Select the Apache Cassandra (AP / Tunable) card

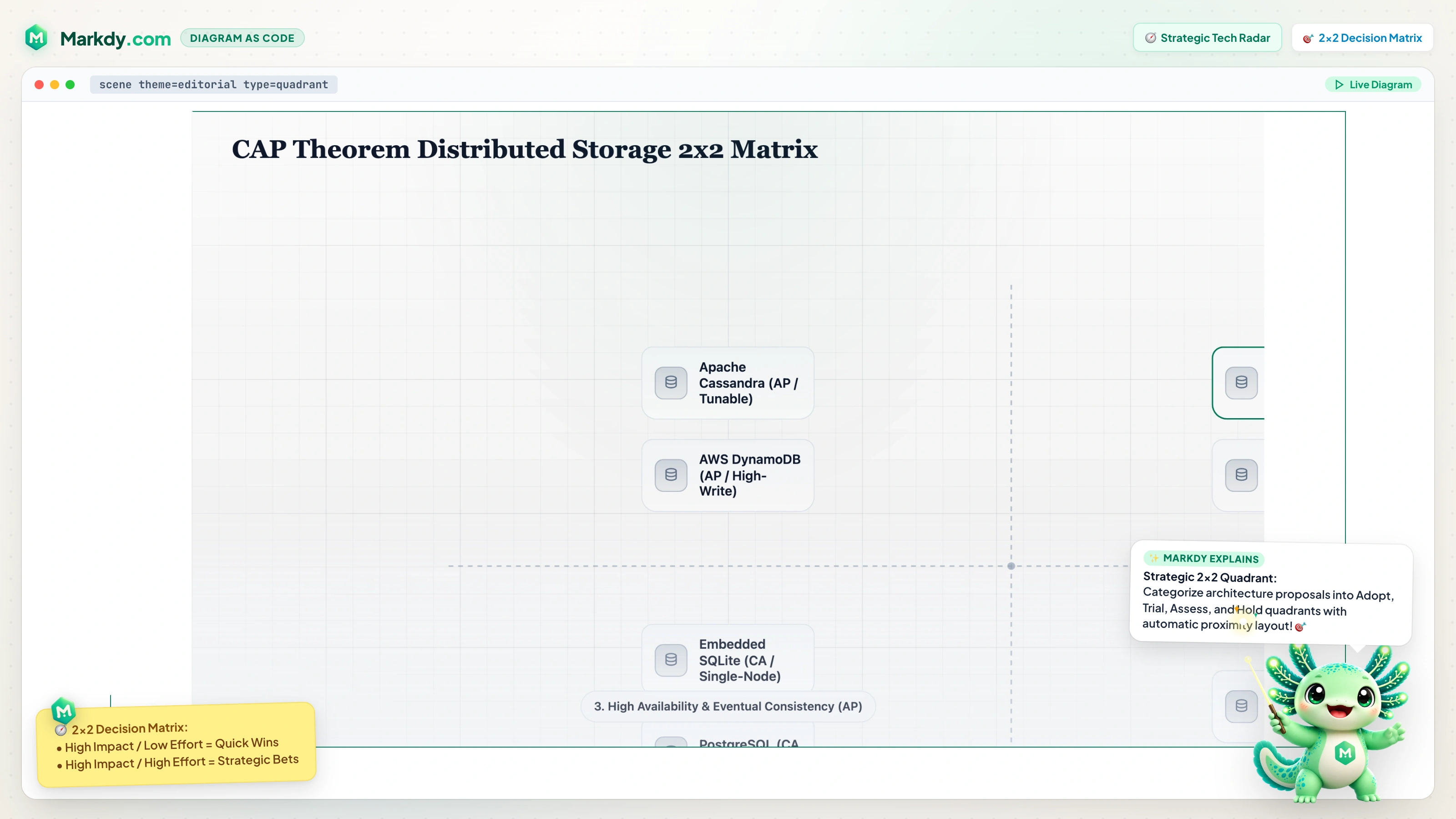[728, 383]
